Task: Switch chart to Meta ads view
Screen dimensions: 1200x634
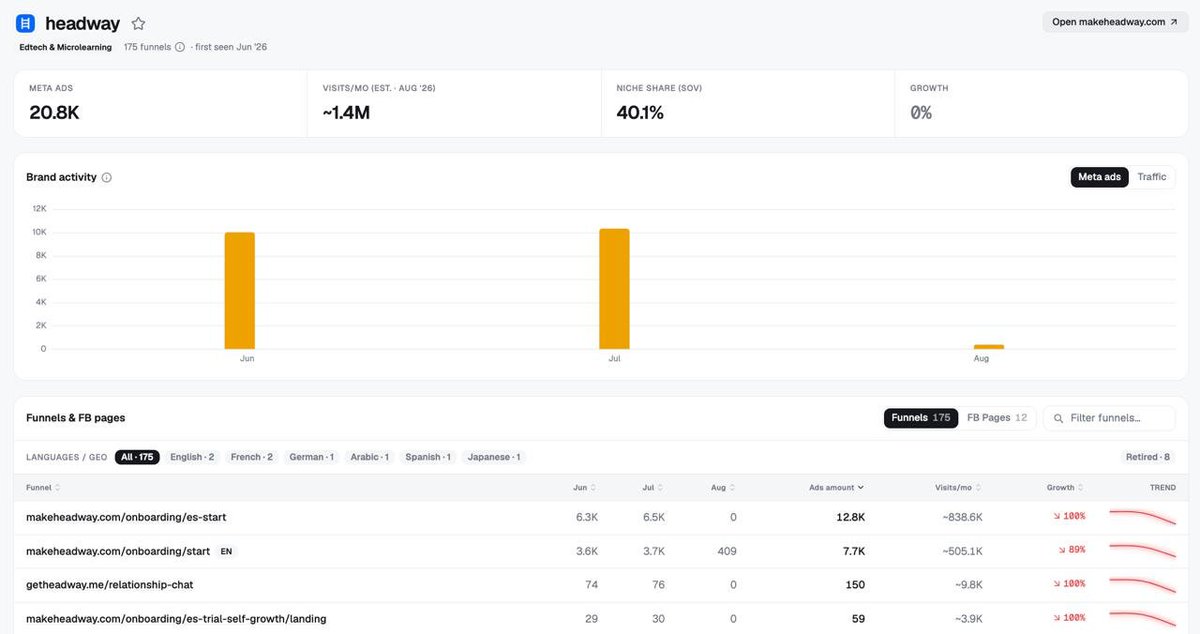Action: point(1099,177)
